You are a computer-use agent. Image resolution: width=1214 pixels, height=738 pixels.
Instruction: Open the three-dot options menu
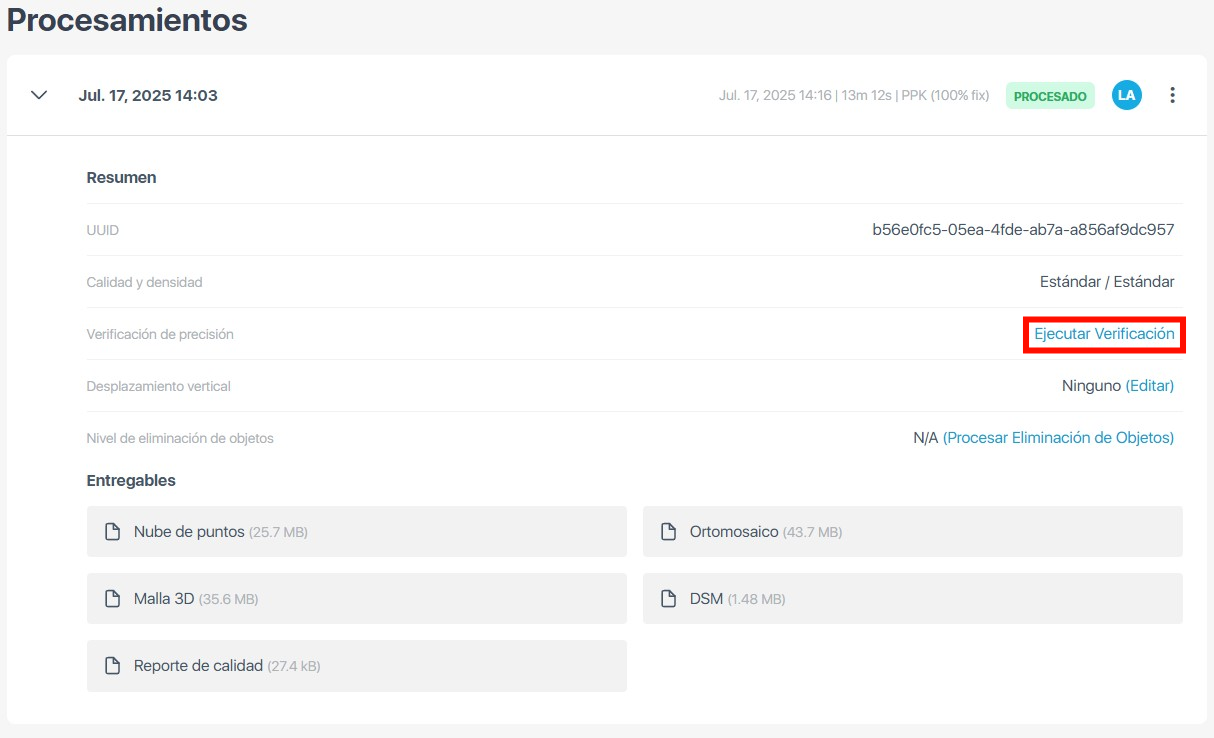click(1173, 96)
